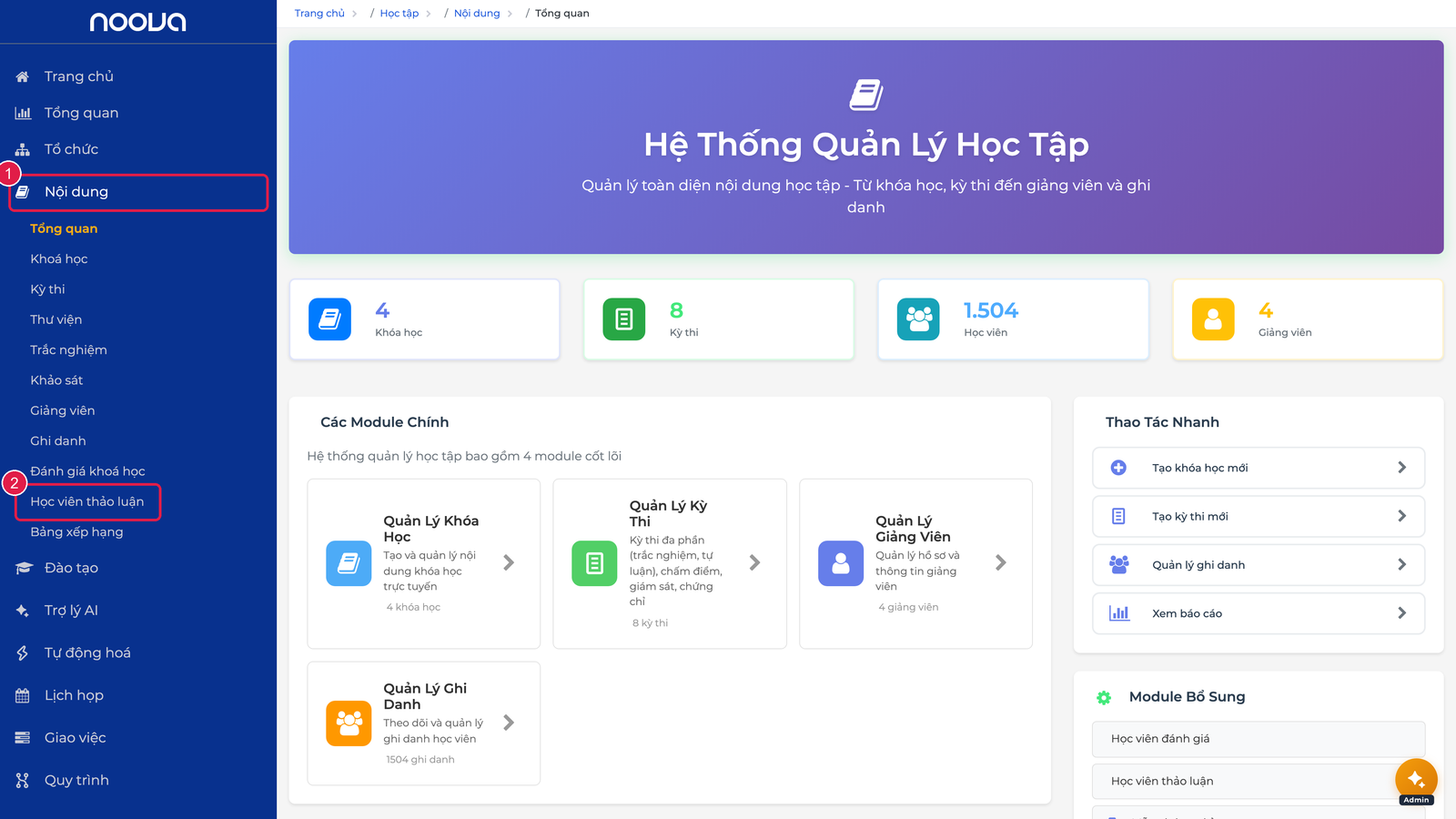Click the chevron on Tạo kỳ thi mới
Screen dimensions: 1456x819
point(1401,516)
